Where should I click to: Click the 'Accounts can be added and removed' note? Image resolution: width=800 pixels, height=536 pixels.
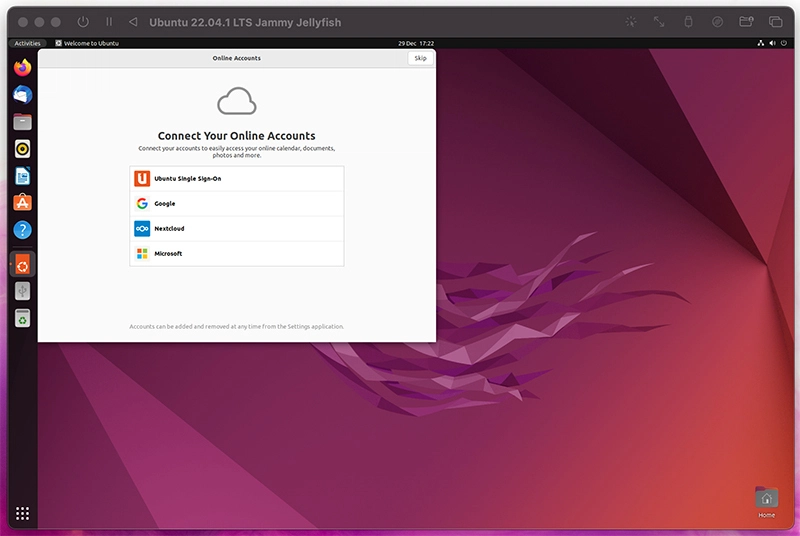point(237,326)
